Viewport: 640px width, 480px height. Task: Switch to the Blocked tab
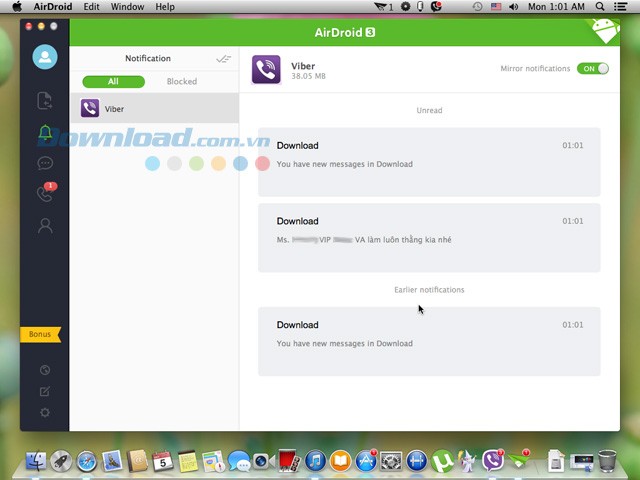tap(182, 82)
